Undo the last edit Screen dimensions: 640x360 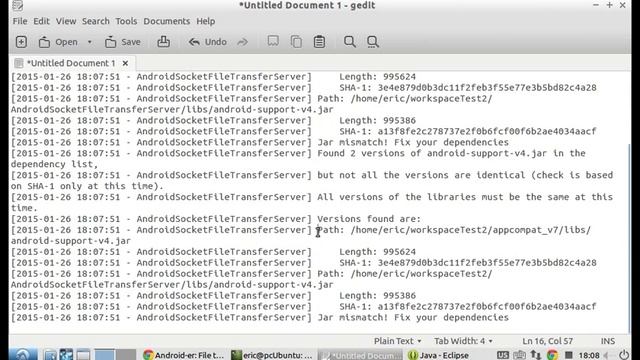click(207, 42)
